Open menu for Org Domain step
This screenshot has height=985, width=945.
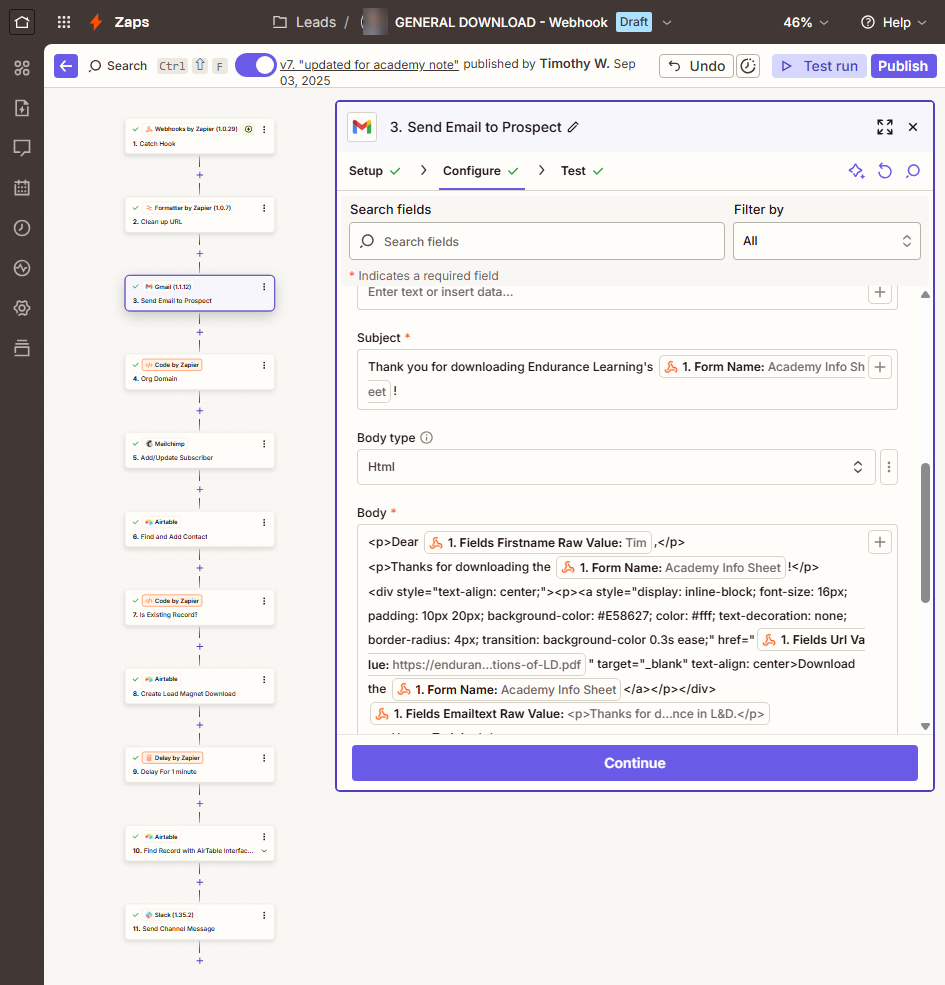click(x=264, y=365)
